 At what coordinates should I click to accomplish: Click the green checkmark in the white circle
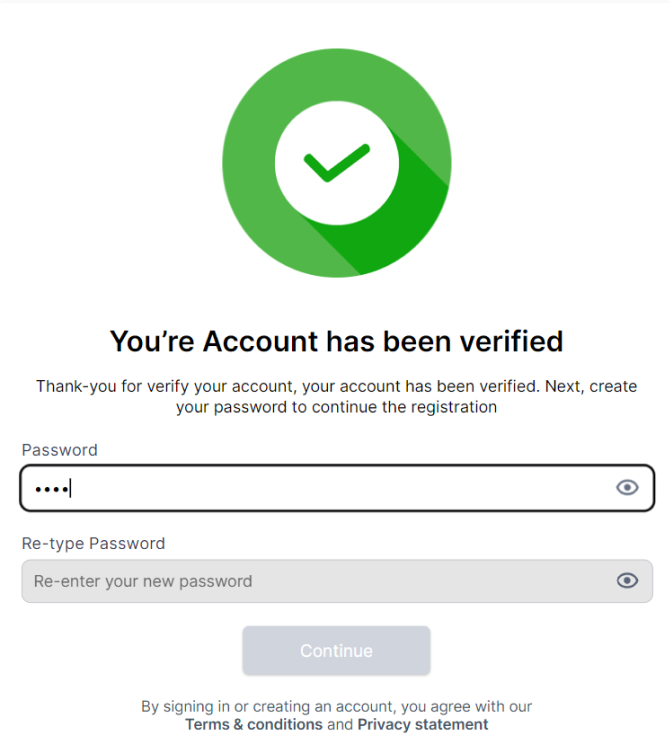(337, 162)
